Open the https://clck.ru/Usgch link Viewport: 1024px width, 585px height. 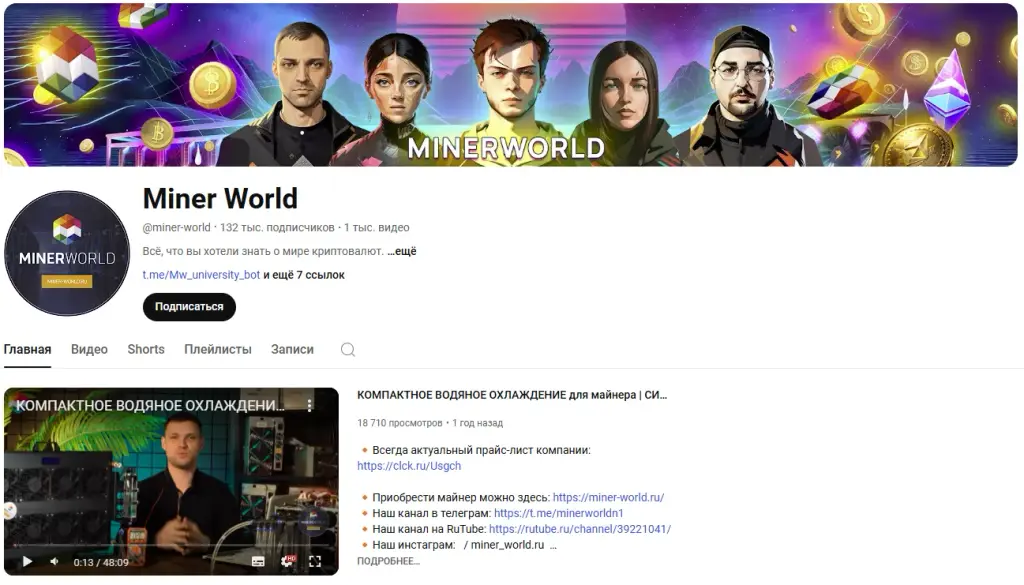409,466
